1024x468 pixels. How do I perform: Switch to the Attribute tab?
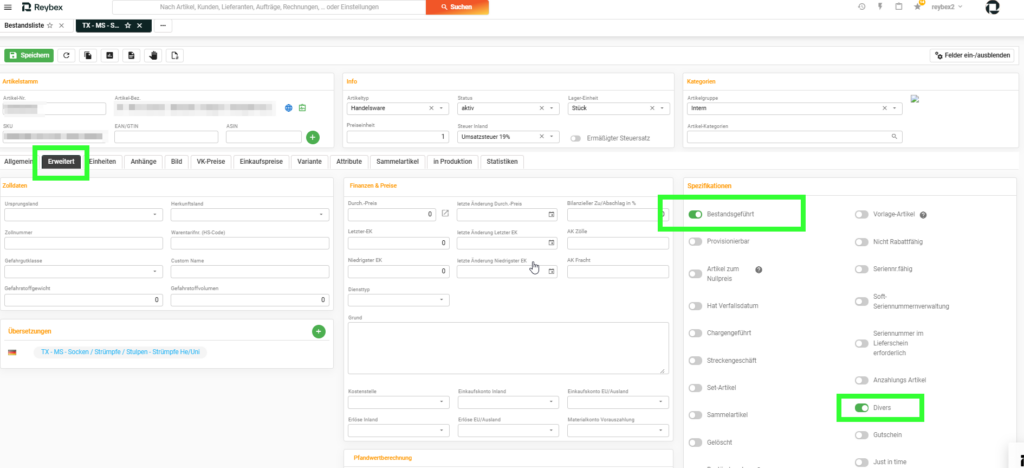349,162
